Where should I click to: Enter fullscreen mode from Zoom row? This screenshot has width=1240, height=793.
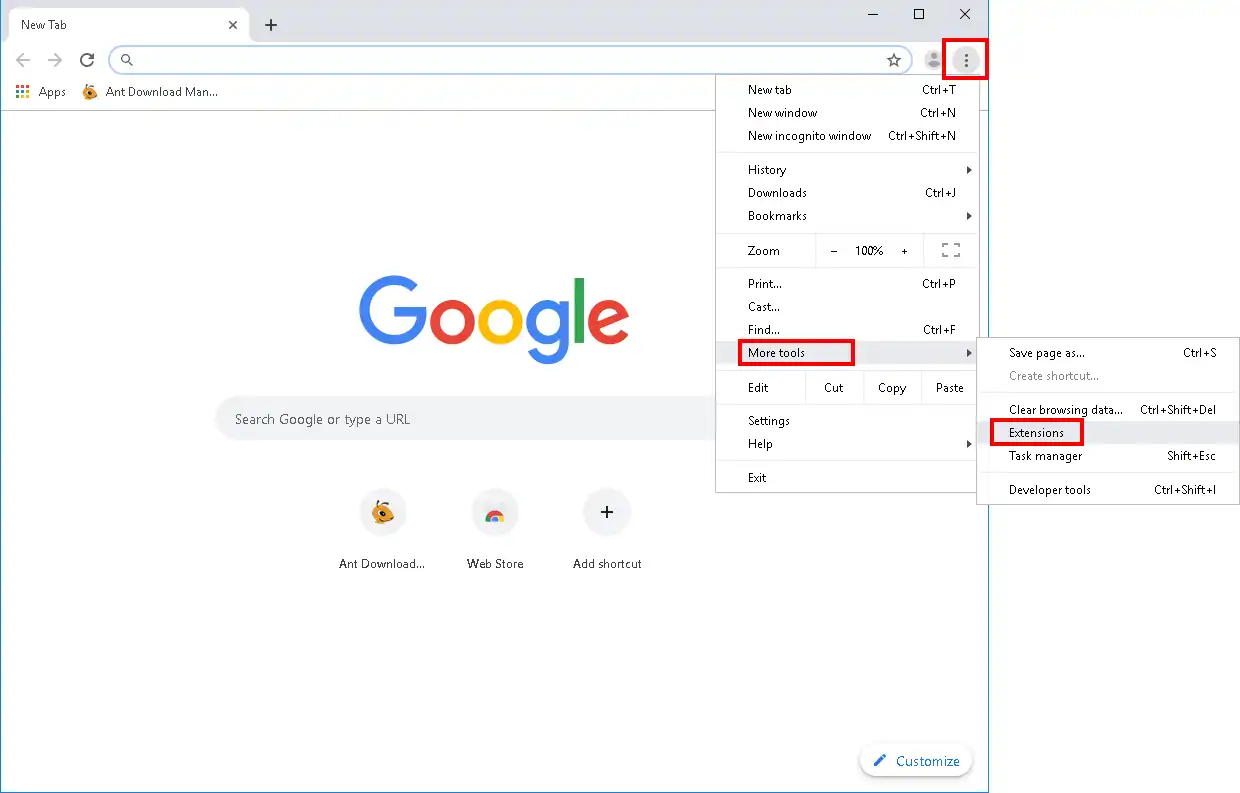click(x=951, y=251)
